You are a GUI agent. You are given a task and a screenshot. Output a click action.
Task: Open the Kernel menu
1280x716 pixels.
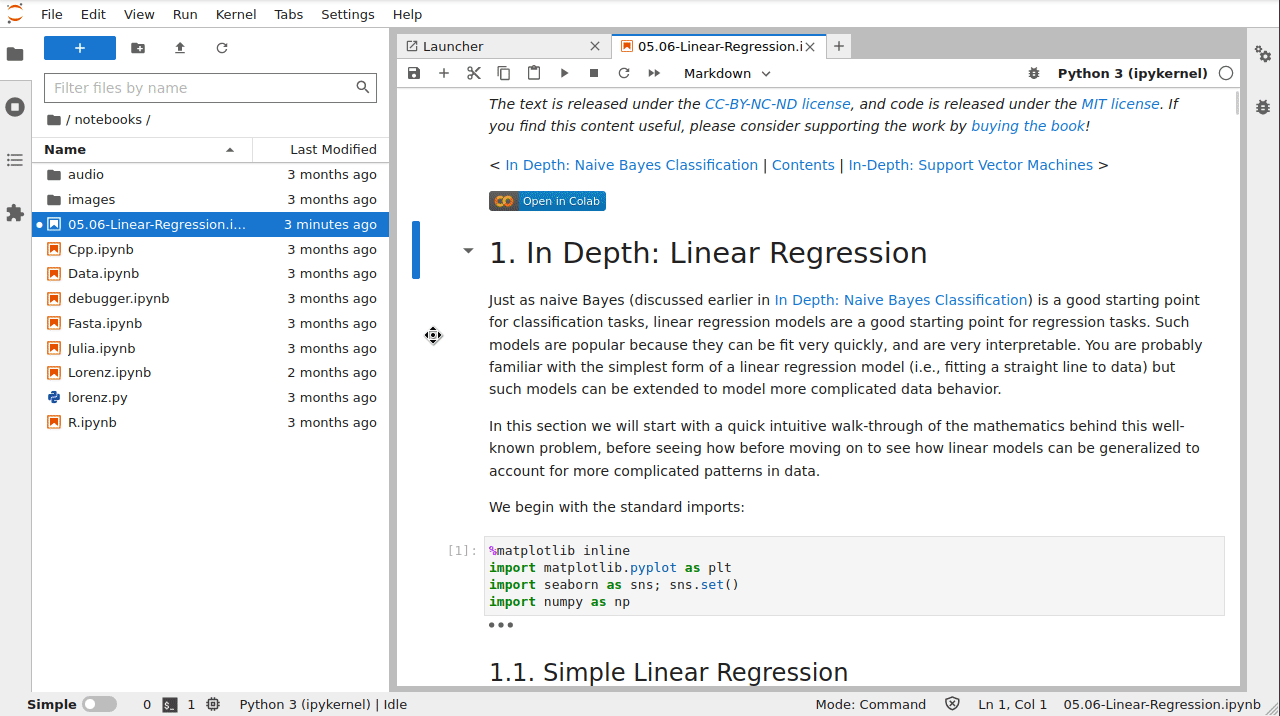(236, 14)
